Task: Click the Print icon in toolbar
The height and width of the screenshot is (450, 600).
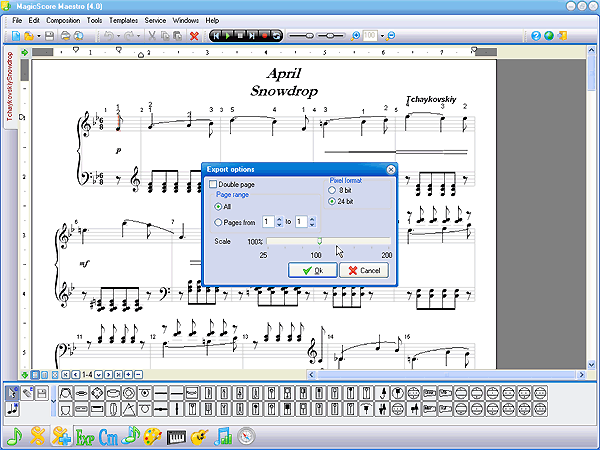Action: (65, 36)
